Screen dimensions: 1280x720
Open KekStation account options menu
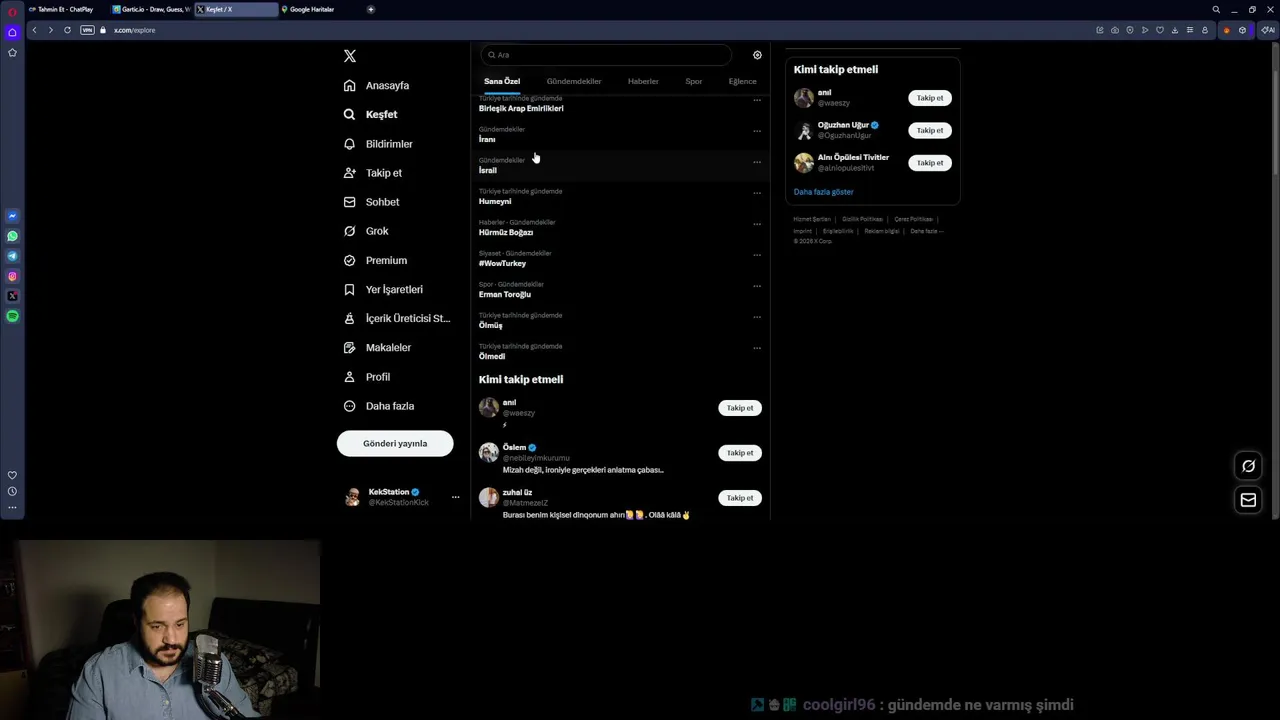click(x=455, y=497)
